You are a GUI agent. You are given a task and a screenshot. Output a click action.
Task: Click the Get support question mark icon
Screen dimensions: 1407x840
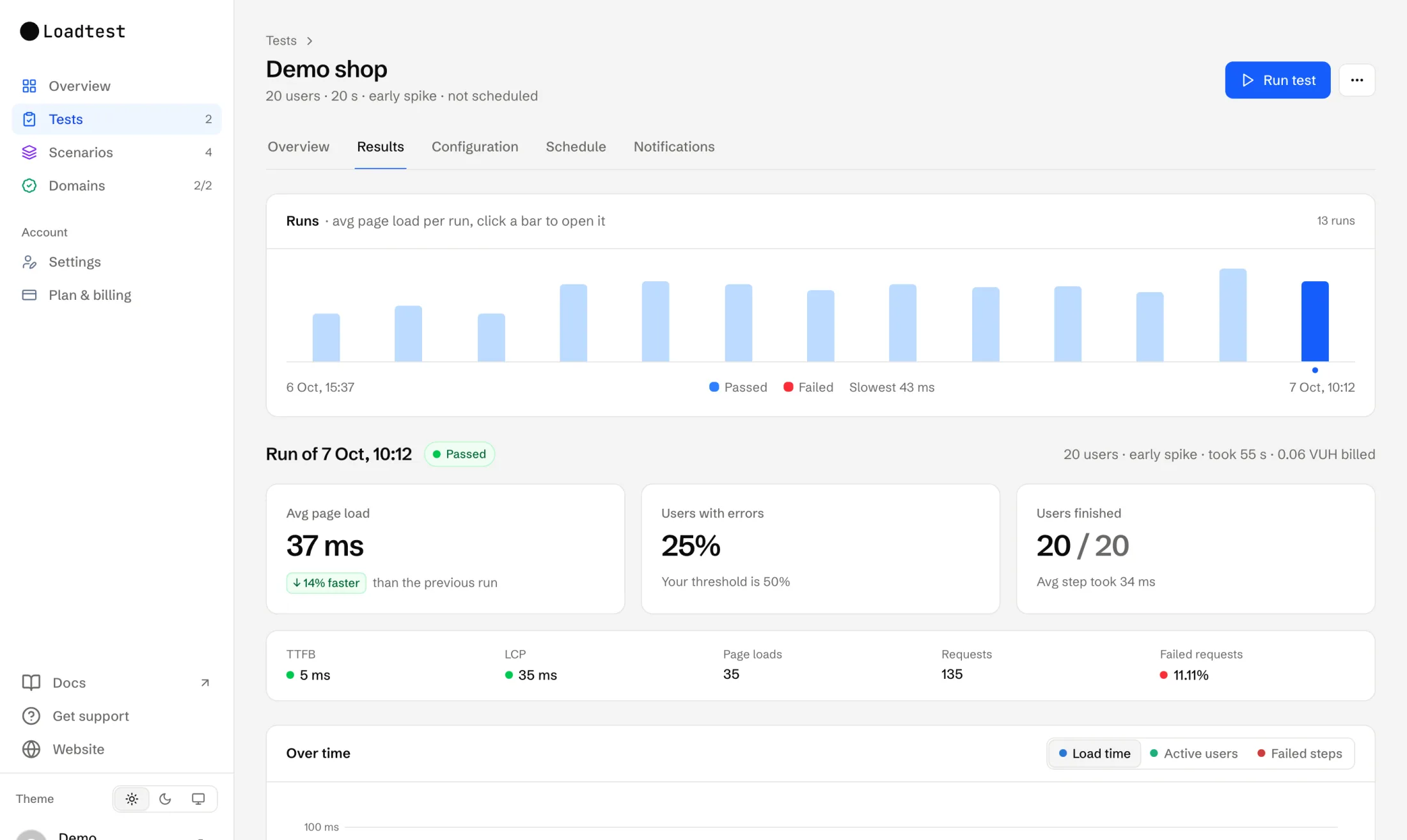click(31, 716)
